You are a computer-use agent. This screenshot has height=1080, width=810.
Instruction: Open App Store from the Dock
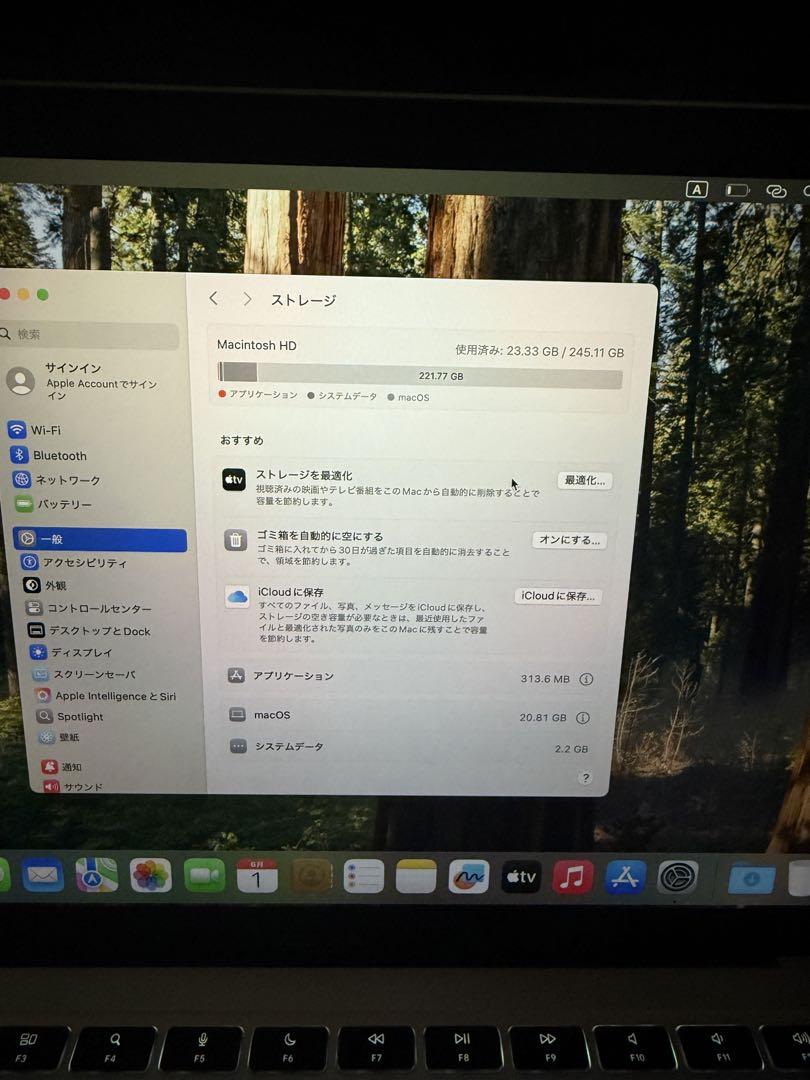click(625, 878)
